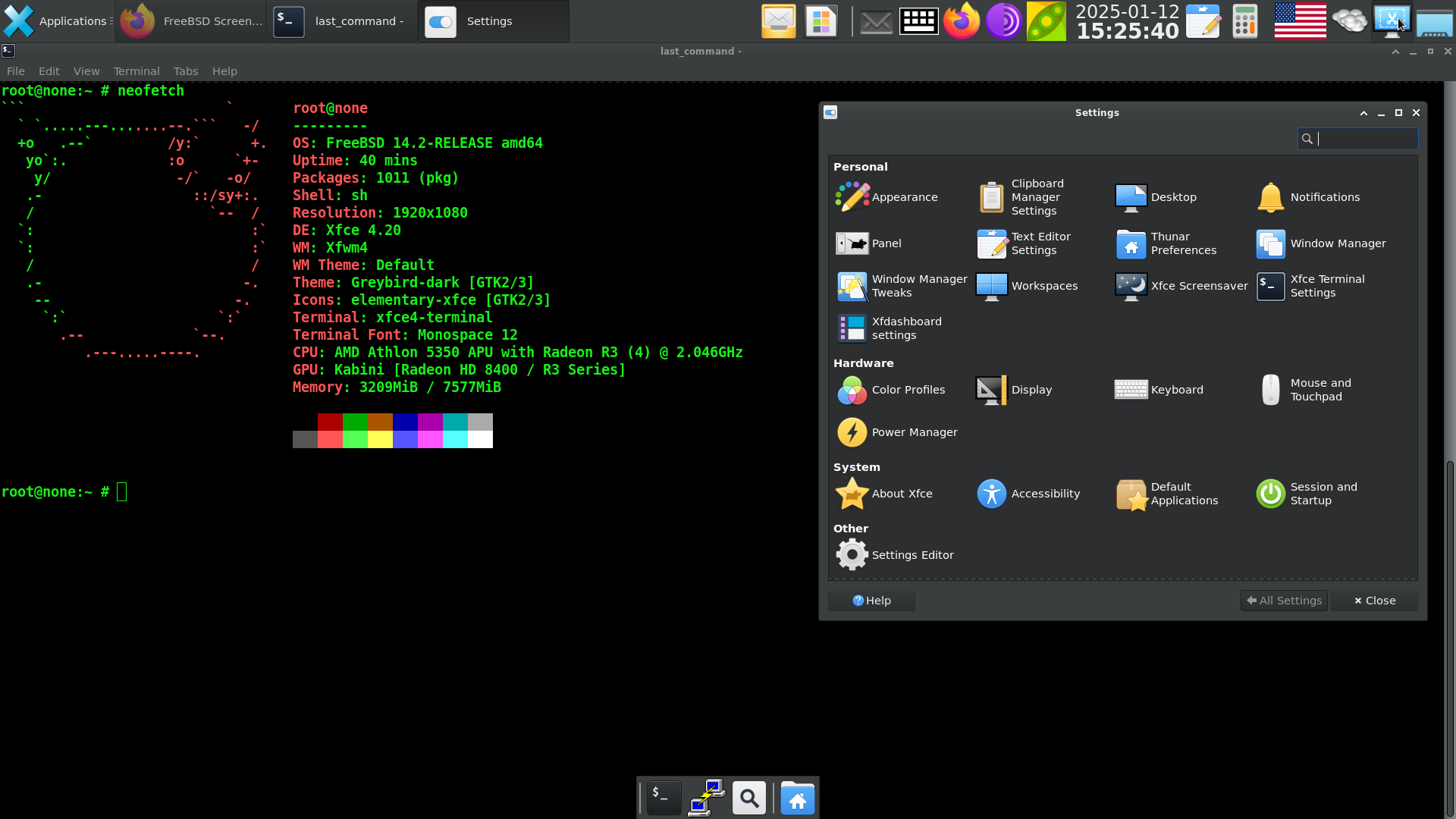Viewport: 1456px width, 819px height.
Task: Switch to last_command terminal taskbar button
Action: [342, 21]
